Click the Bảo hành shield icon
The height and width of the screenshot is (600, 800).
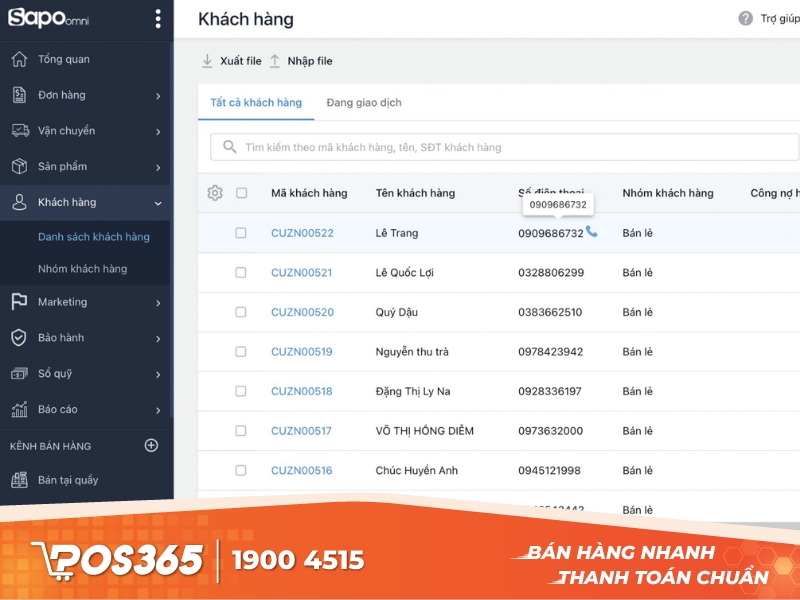[19, 338]
